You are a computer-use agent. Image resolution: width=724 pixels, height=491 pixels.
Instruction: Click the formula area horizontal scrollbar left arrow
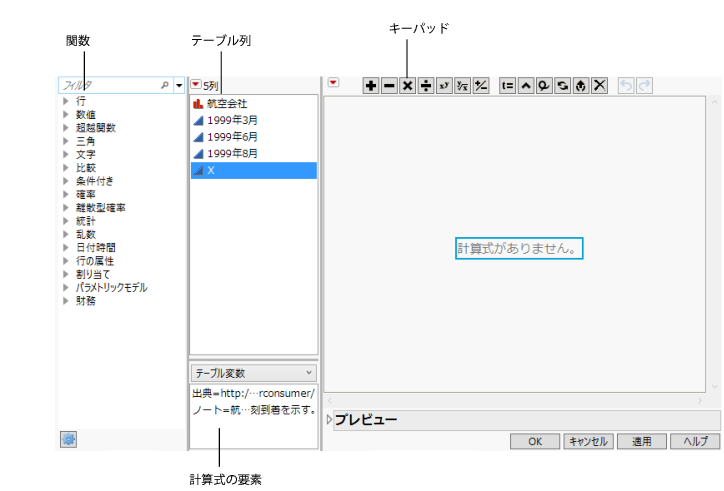330,400
